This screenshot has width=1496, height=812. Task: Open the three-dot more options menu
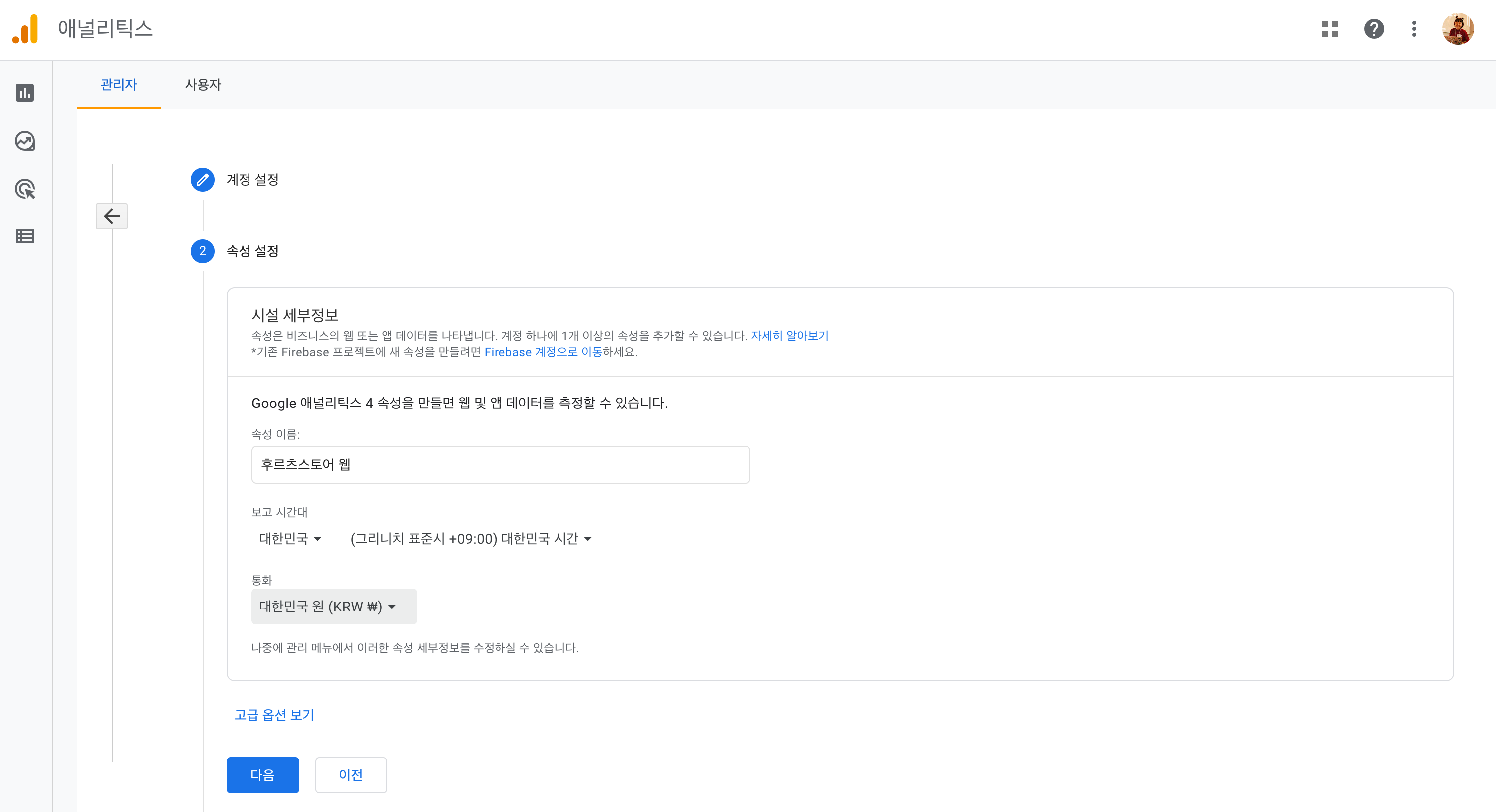1414,29
